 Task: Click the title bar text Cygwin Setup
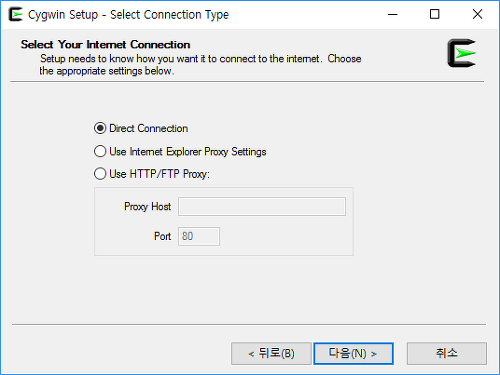click(x=63, y=15)
